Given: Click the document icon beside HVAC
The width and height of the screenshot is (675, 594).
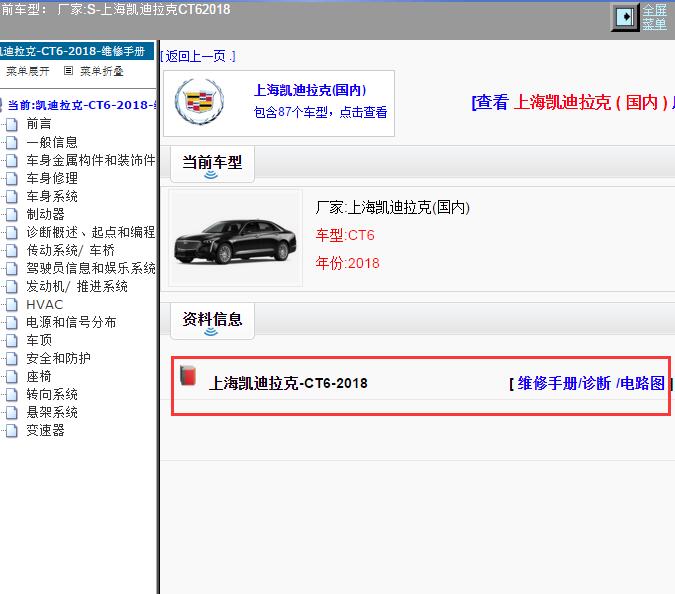Looking at the screenshot, I should click(x=12, y=305).
